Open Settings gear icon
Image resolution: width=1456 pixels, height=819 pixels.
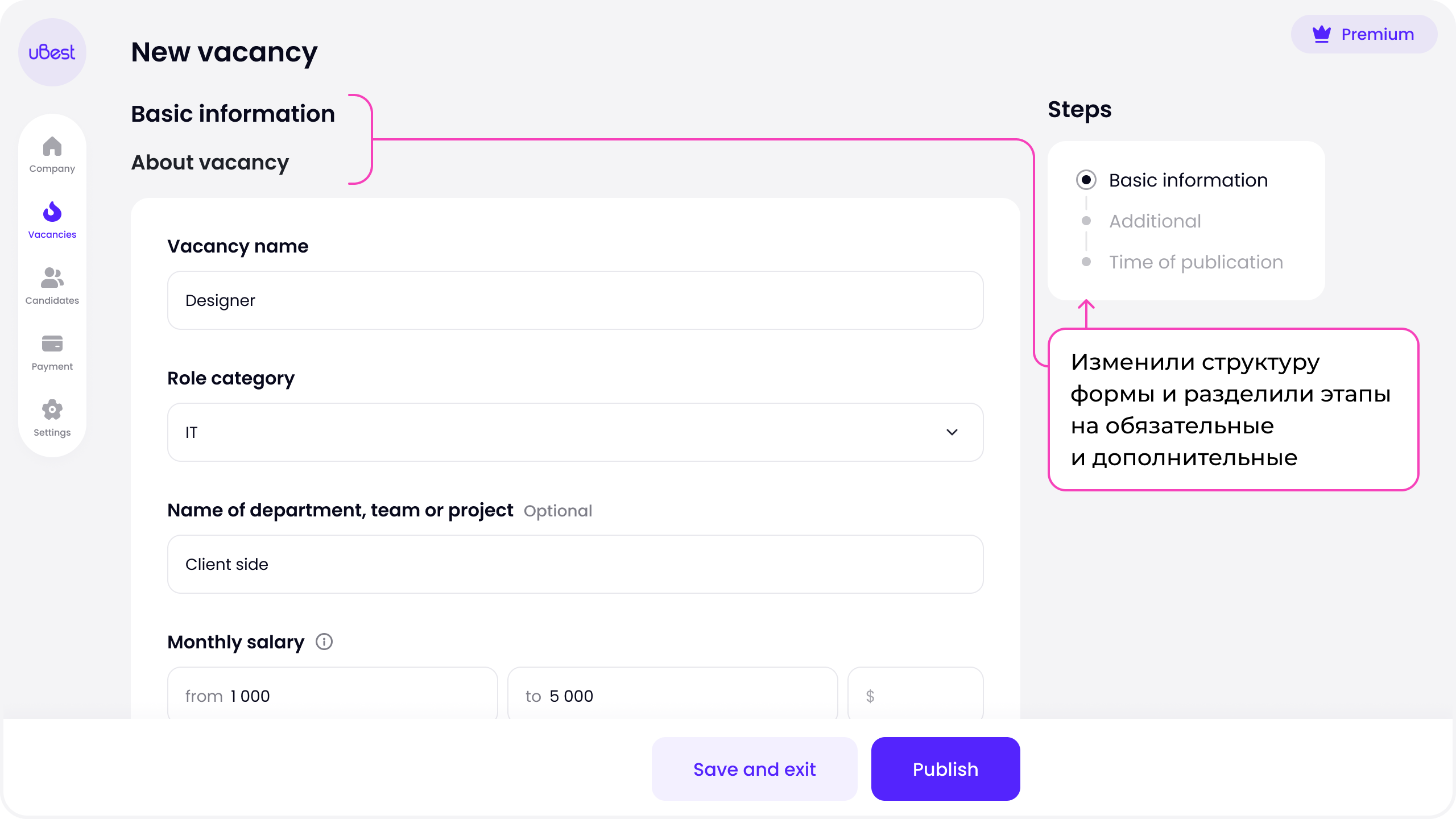(x=52, y=409)
